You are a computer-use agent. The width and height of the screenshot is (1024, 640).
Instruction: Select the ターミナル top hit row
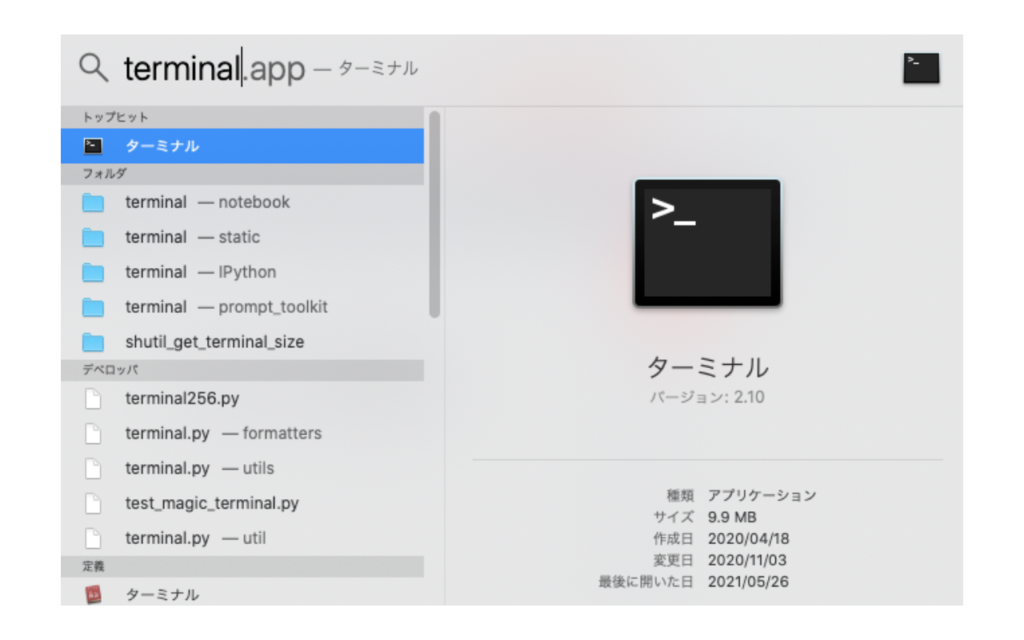tap(242, 146)
